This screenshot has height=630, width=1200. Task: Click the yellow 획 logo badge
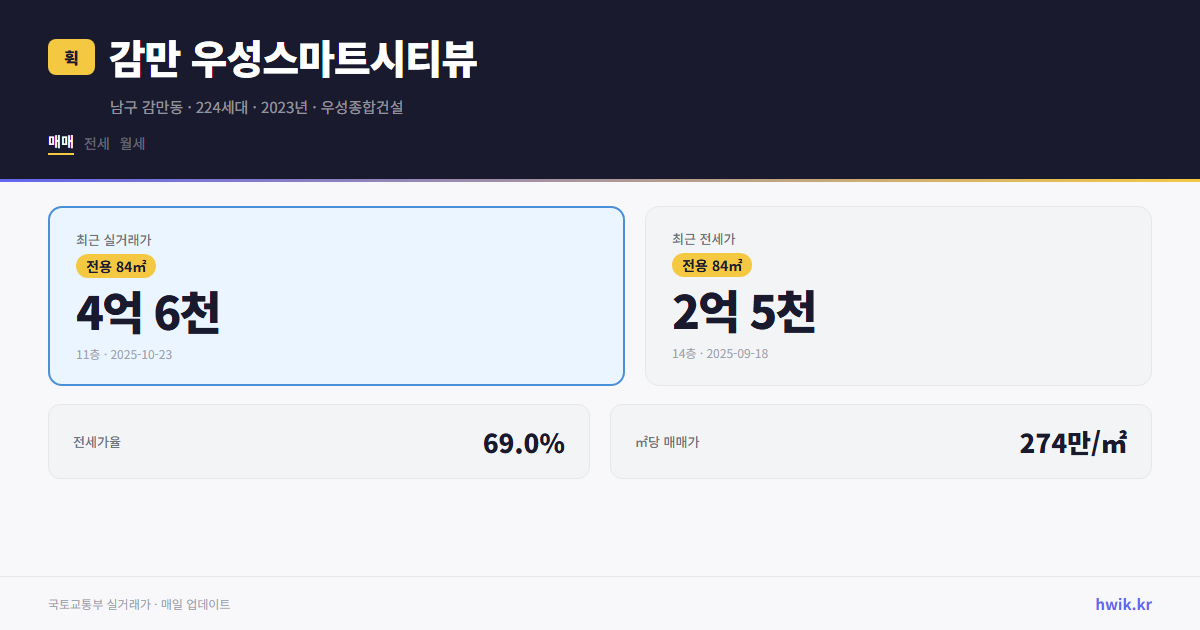click(67, 58)
